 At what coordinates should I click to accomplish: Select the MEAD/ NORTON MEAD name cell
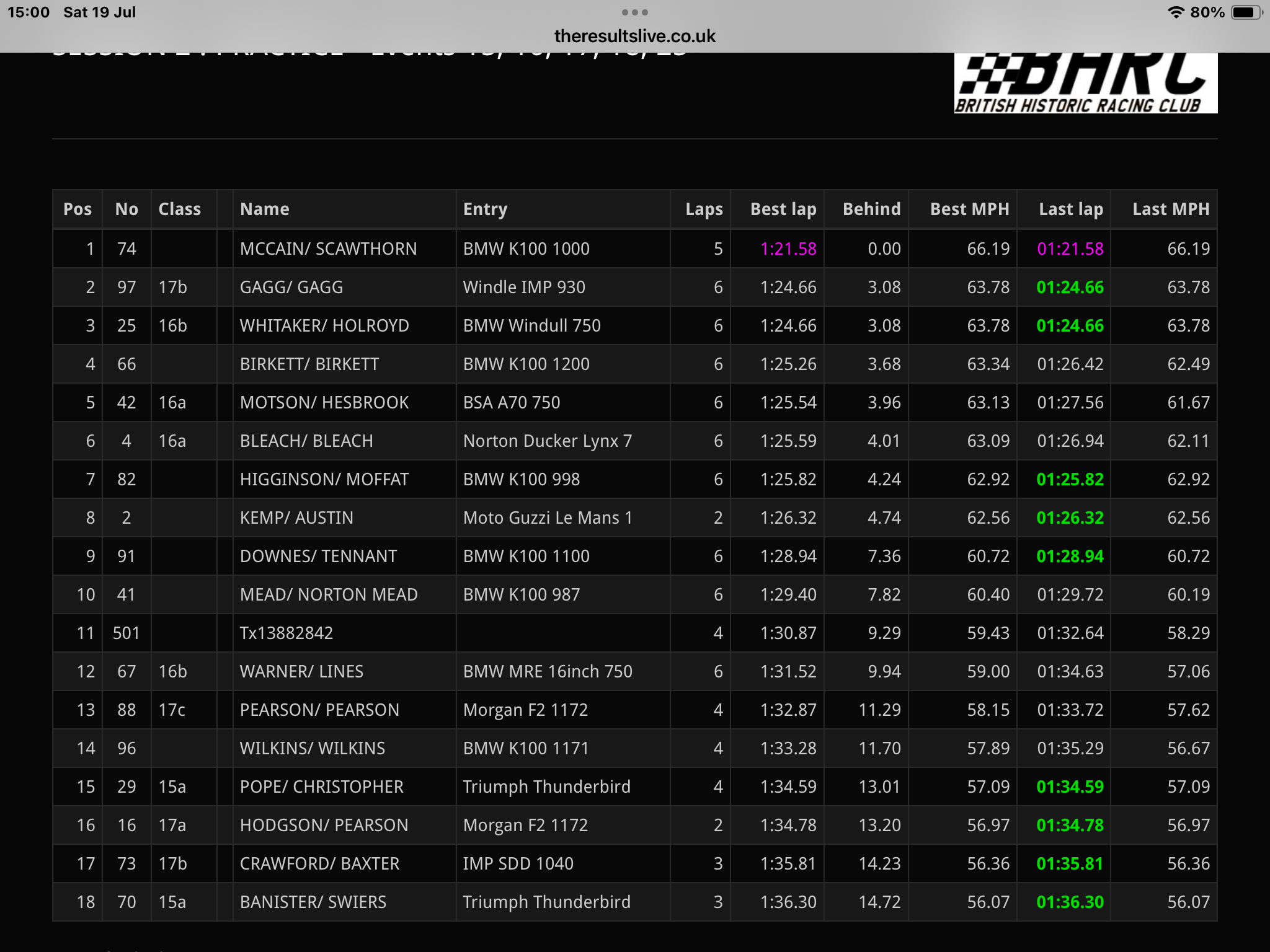[x=344, y=595]
